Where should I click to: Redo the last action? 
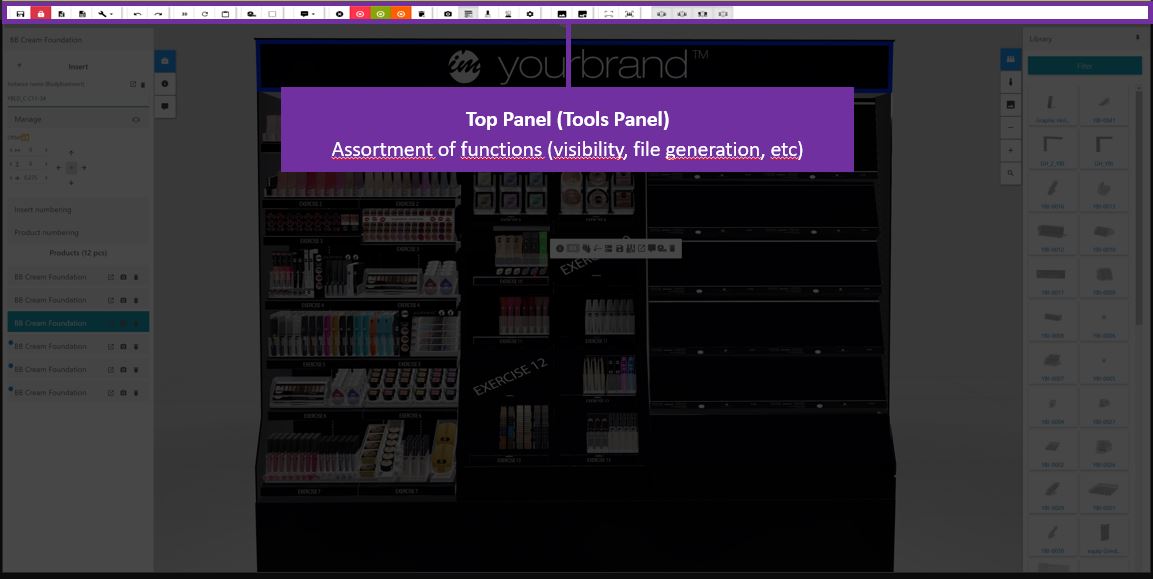pyautogui.click(x=158, y=14)
